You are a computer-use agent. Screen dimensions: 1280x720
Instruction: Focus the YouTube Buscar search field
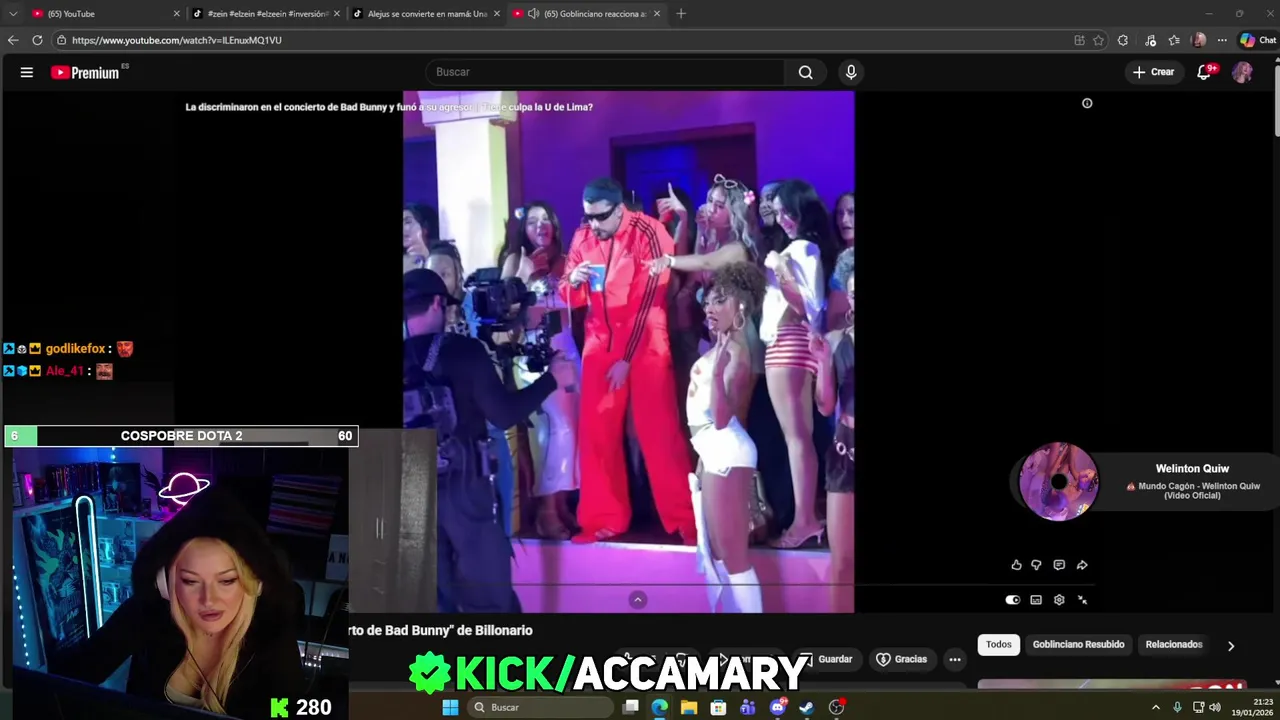[606, 72]
